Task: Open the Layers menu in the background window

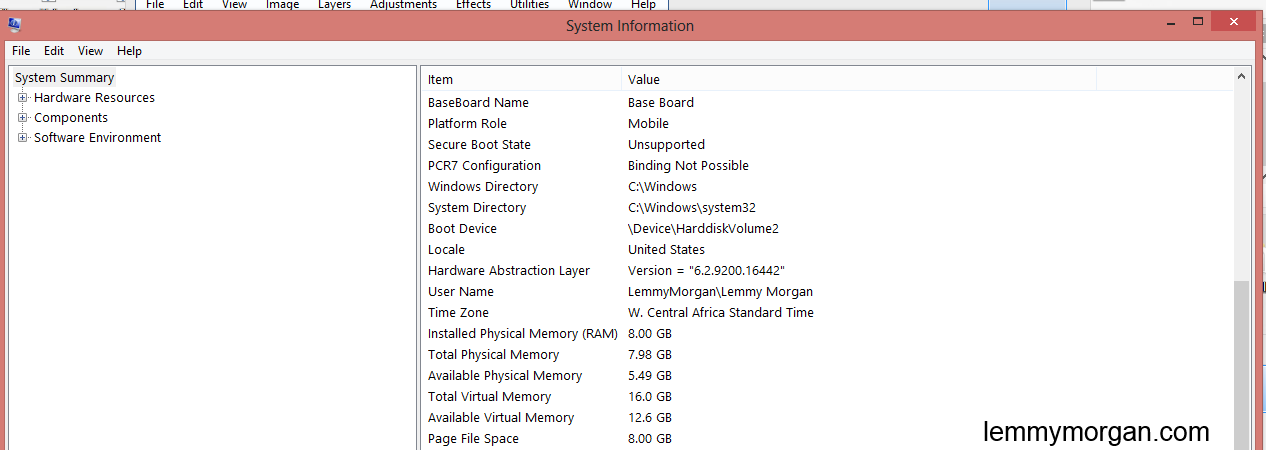Action: pos(334,5)
